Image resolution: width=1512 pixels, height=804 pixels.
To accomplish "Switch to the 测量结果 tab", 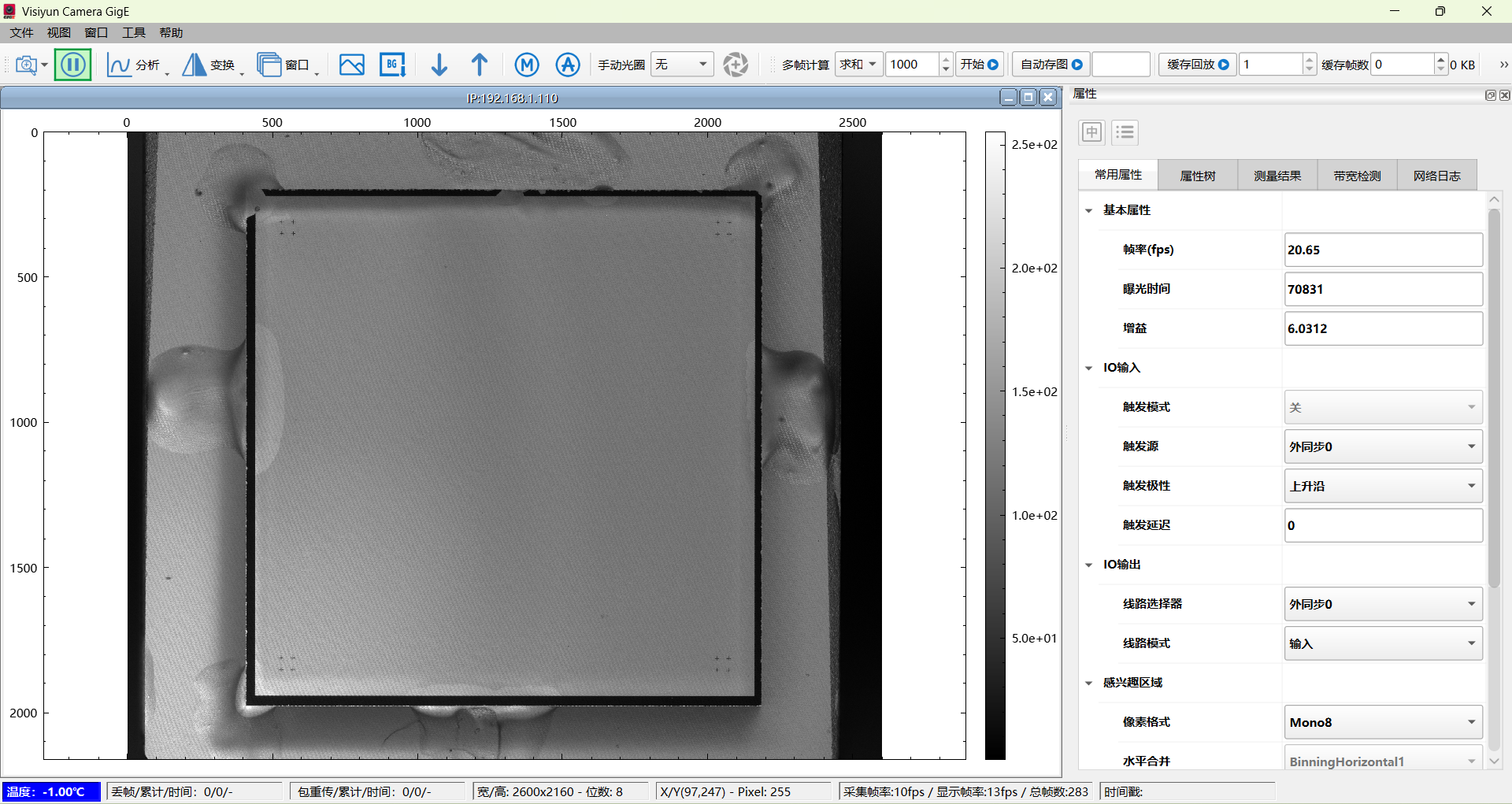I will click(1277, 176).
